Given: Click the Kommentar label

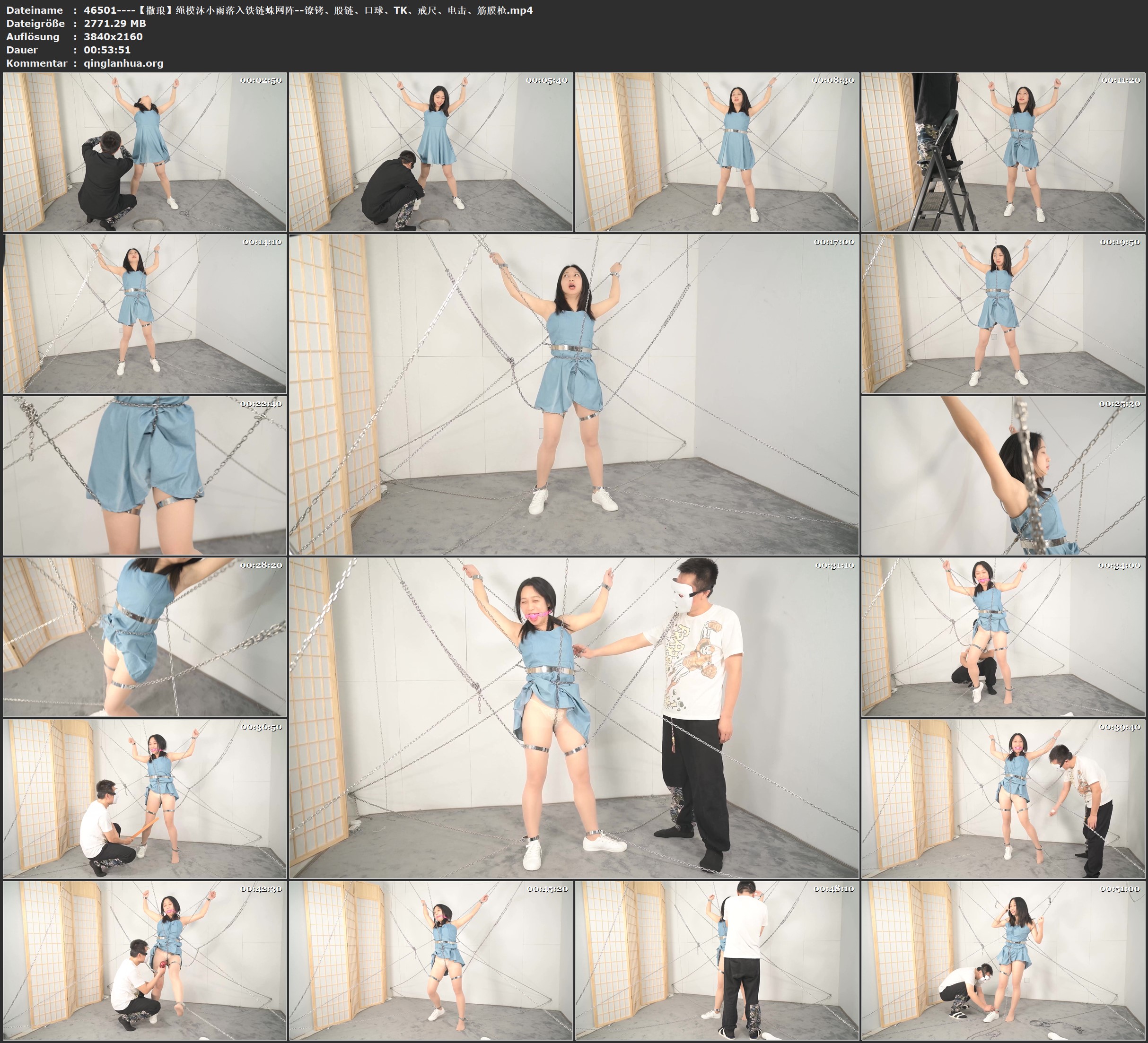Looking at the screenshot, I should coord(36,63).
